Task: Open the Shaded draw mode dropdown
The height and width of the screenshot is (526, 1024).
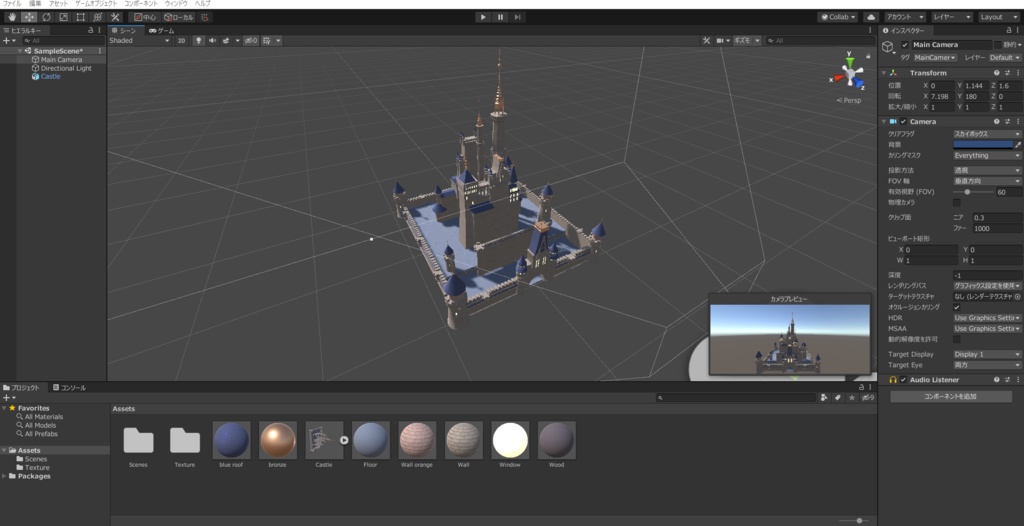Action: (139, 41)
